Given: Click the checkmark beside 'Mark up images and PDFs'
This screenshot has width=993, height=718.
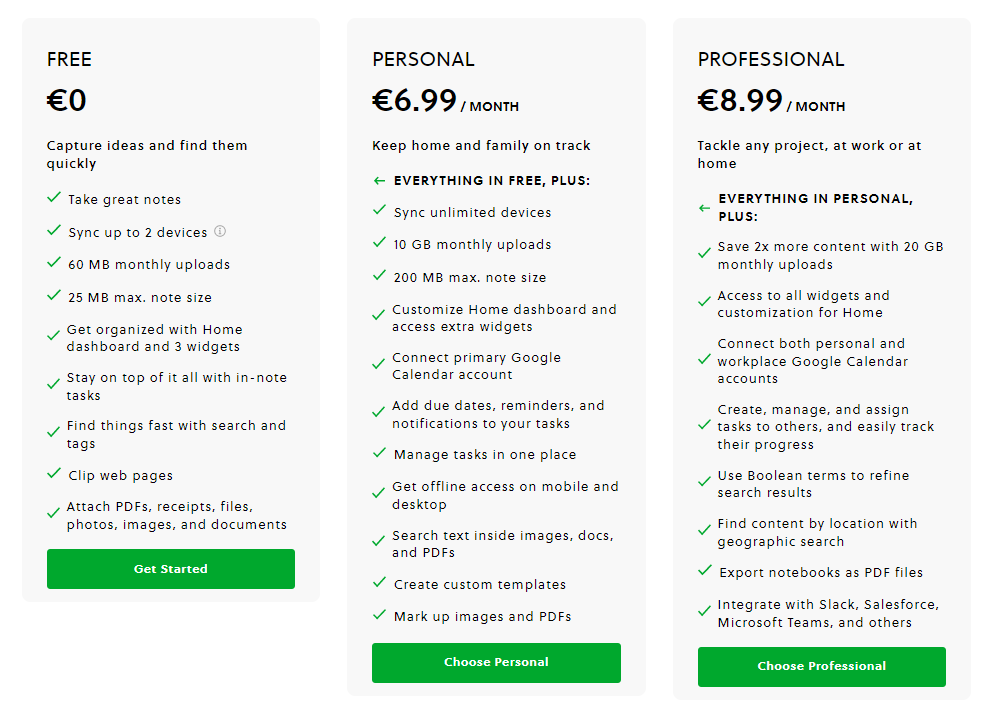Looking at the screenshot, I should click(x=379, y=615).
